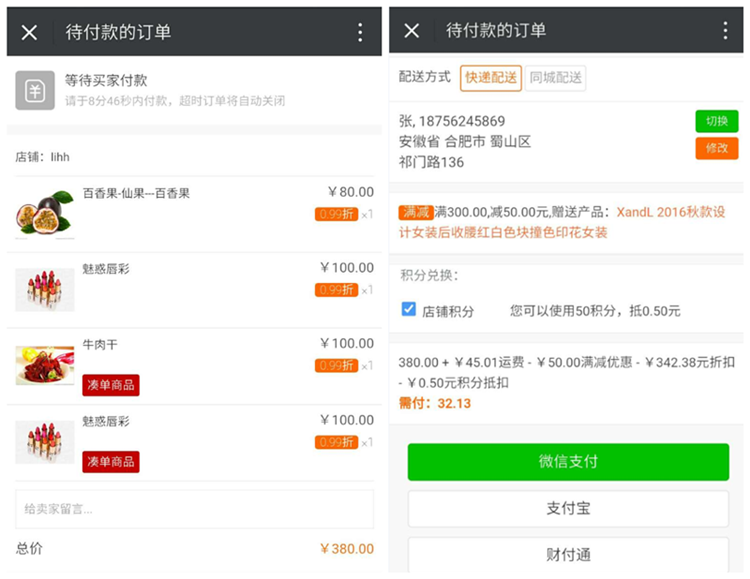Choose the 支付宝 payment button
Screen dimensions: 750x579
point(568,508)
